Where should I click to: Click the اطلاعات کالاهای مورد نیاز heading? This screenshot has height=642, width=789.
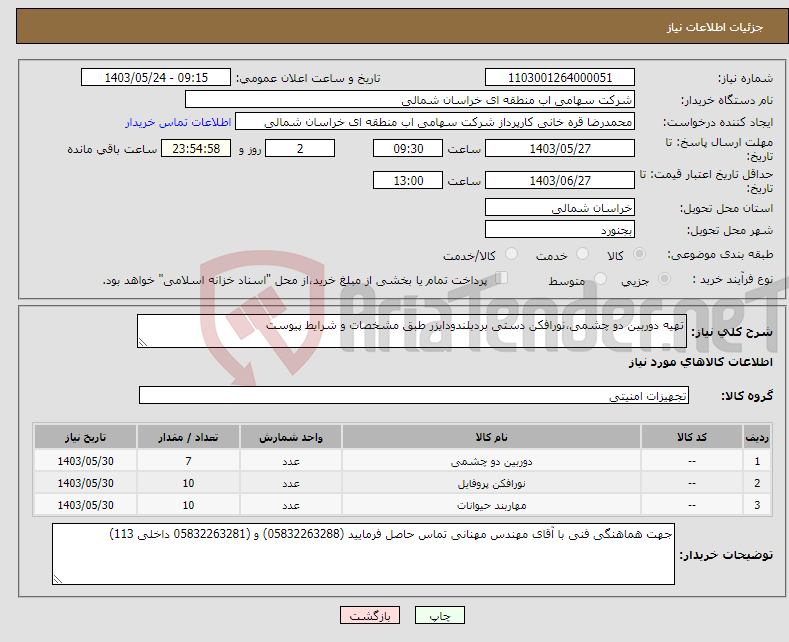(700, 362)
